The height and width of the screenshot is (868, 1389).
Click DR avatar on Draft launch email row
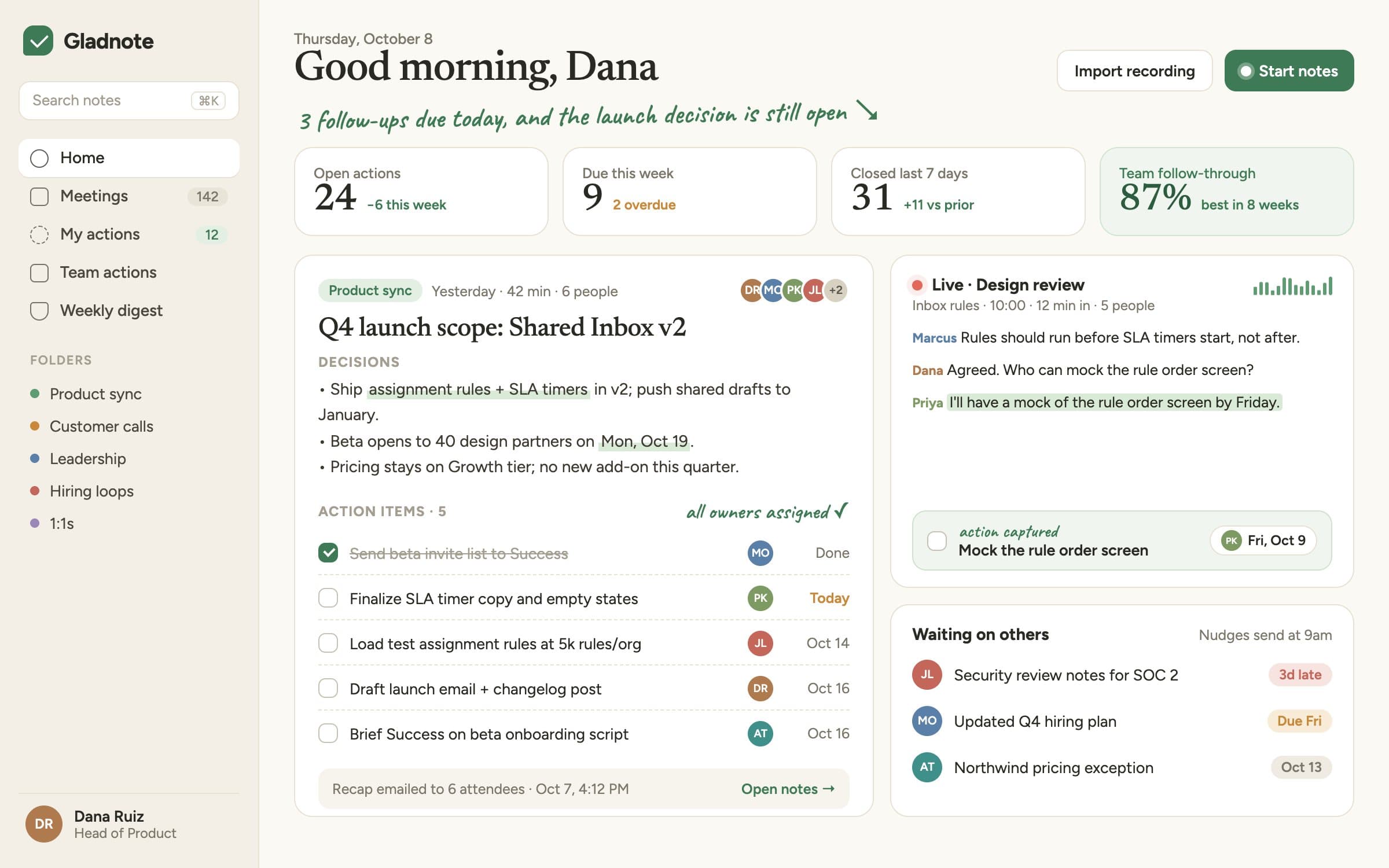760,688
